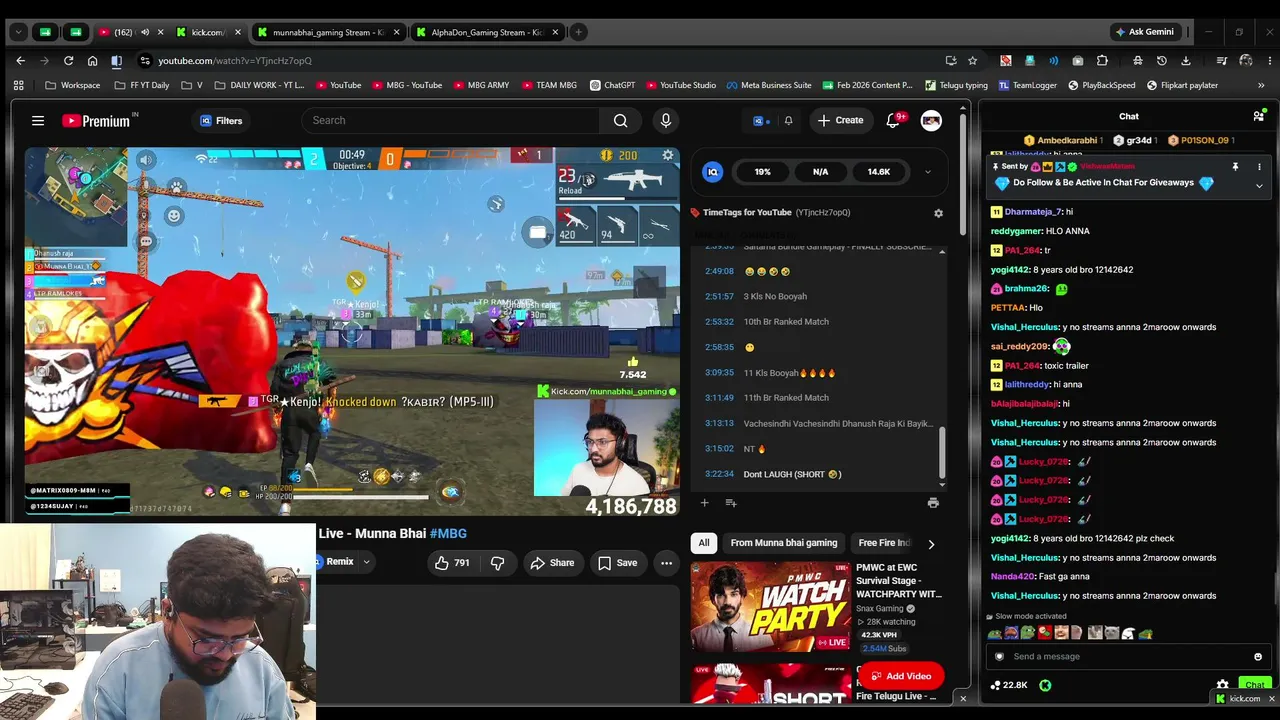Collapse the pinned chat message chevron
The image size is (1280, 720).
[1259, 186]
